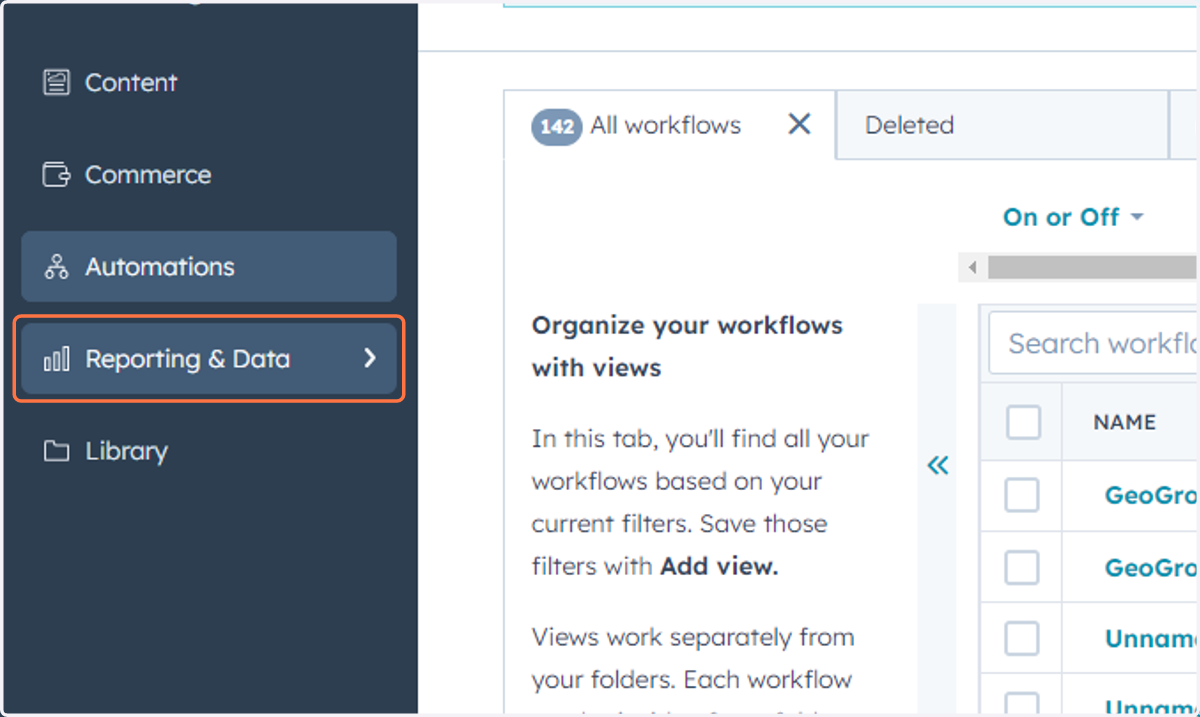This screenshot has width=1200, height=717.
Task: Check the second GeoGro workflow checkbox
Action: point(1023,567)
